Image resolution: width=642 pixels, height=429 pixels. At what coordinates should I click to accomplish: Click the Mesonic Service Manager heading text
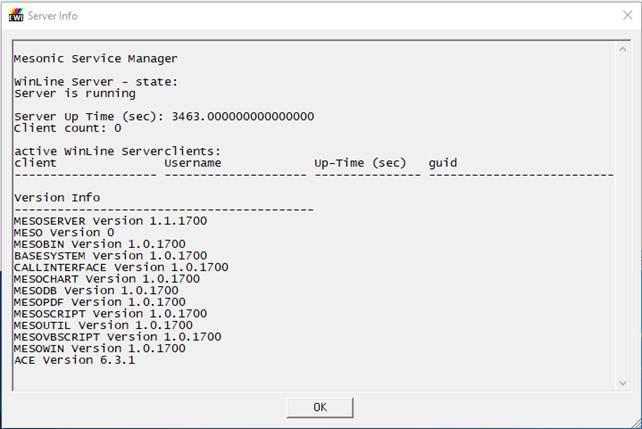[96, 59]
